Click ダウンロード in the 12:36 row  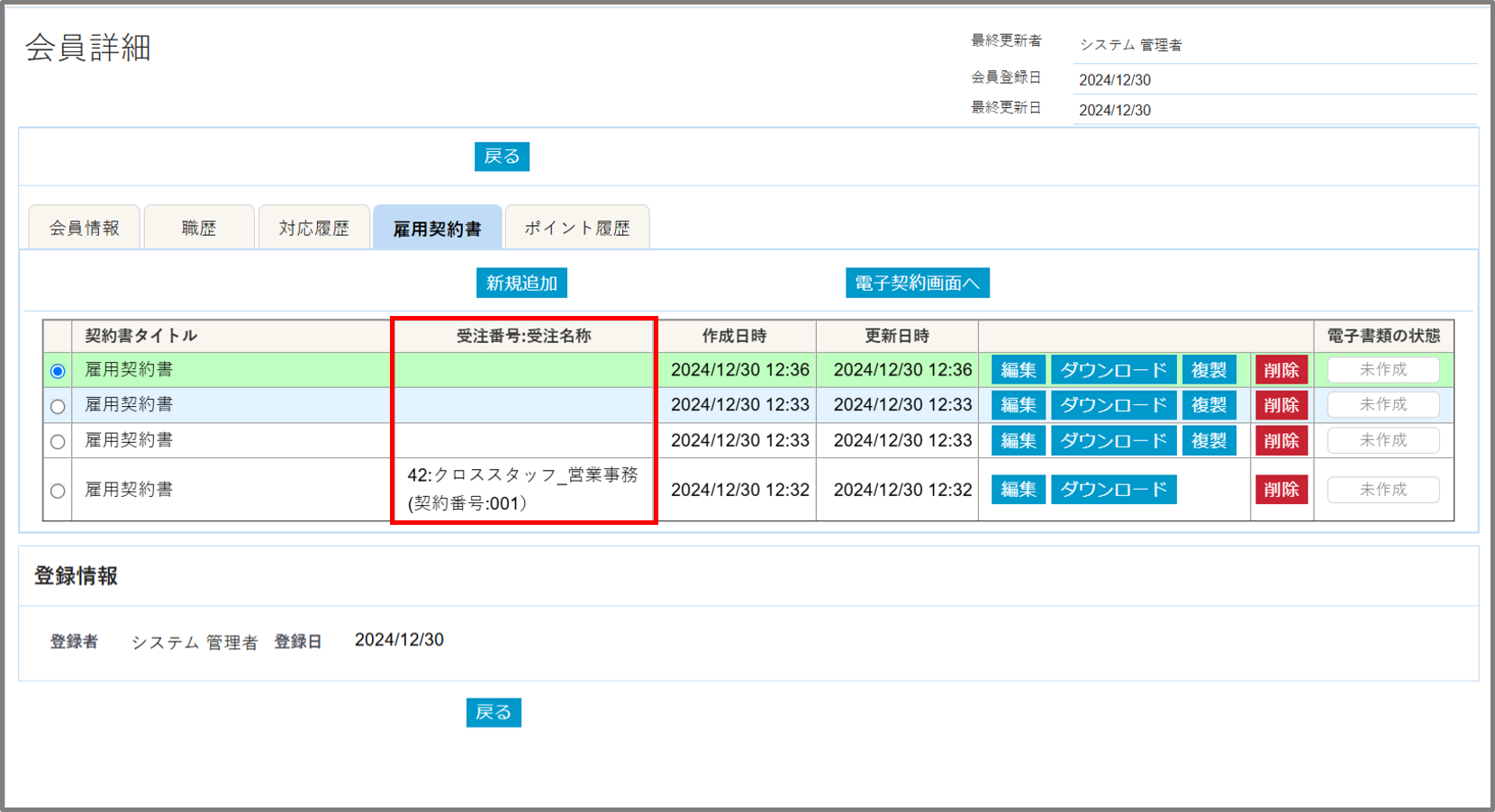tap(1114, 370)
